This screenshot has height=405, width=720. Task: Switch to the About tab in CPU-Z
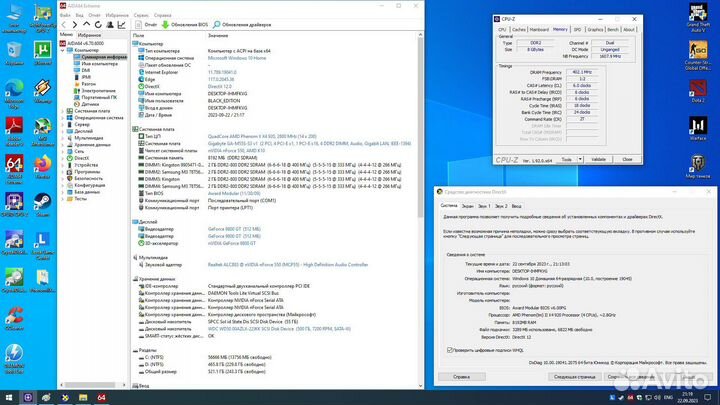click(x=629, y=29)
